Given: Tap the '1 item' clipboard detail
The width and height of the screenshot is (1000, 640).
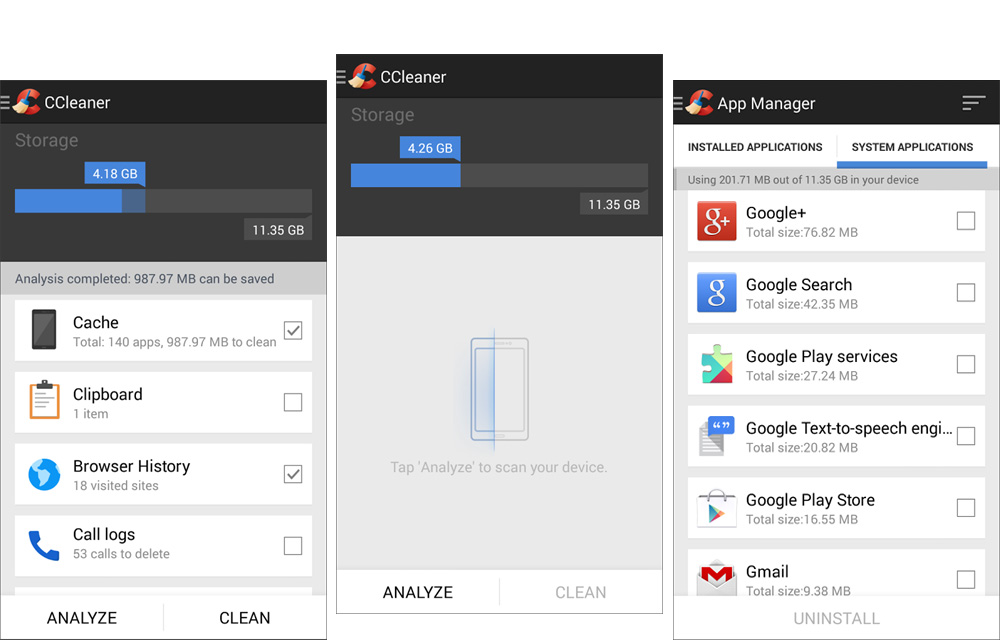Looking at the screenshot, I should [x=91, y=414].
